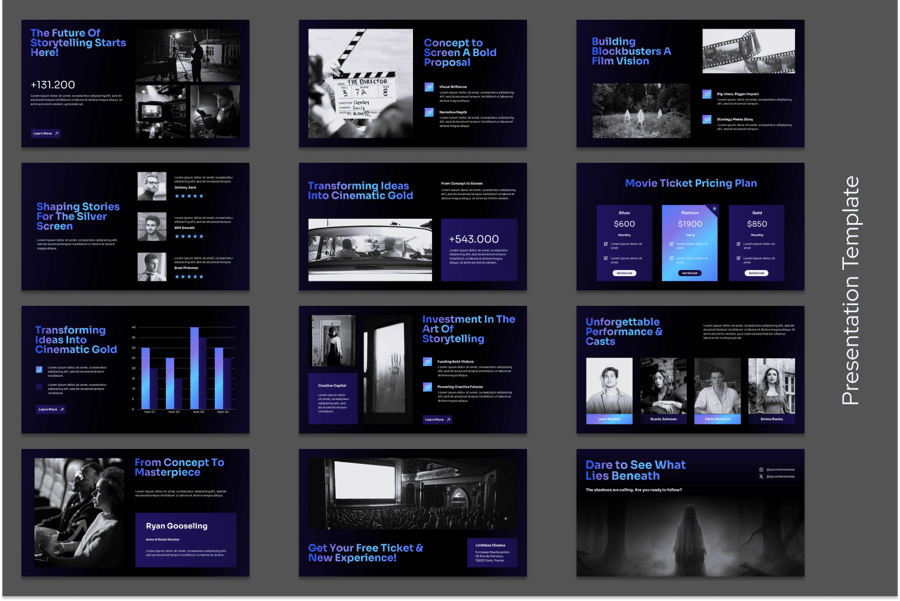The image size is (900, 601).
Task: Click the Visual Brilliance icon
Action: click(x=429, y=88)
